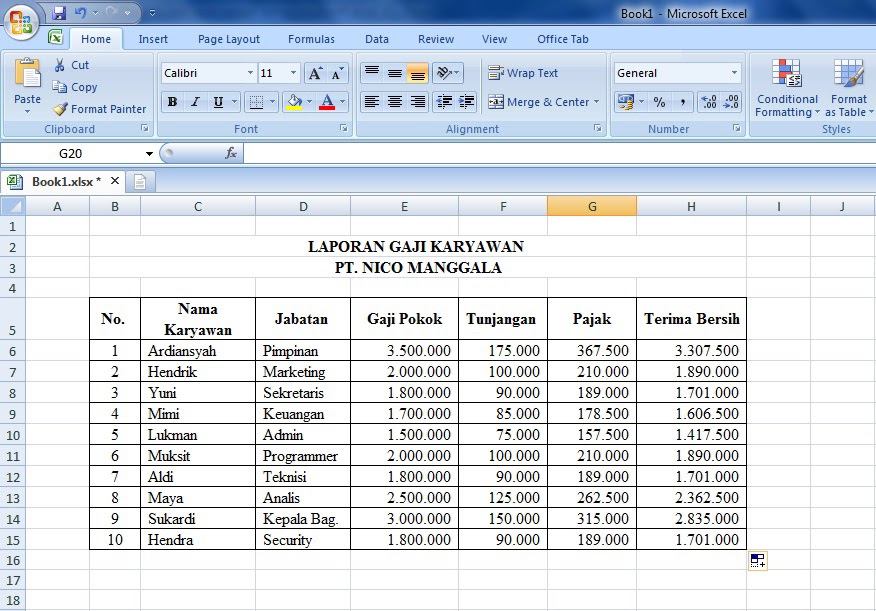Switch to the Page Layout tab
This screenshot has height=611, width=876.
click(228, 39)
